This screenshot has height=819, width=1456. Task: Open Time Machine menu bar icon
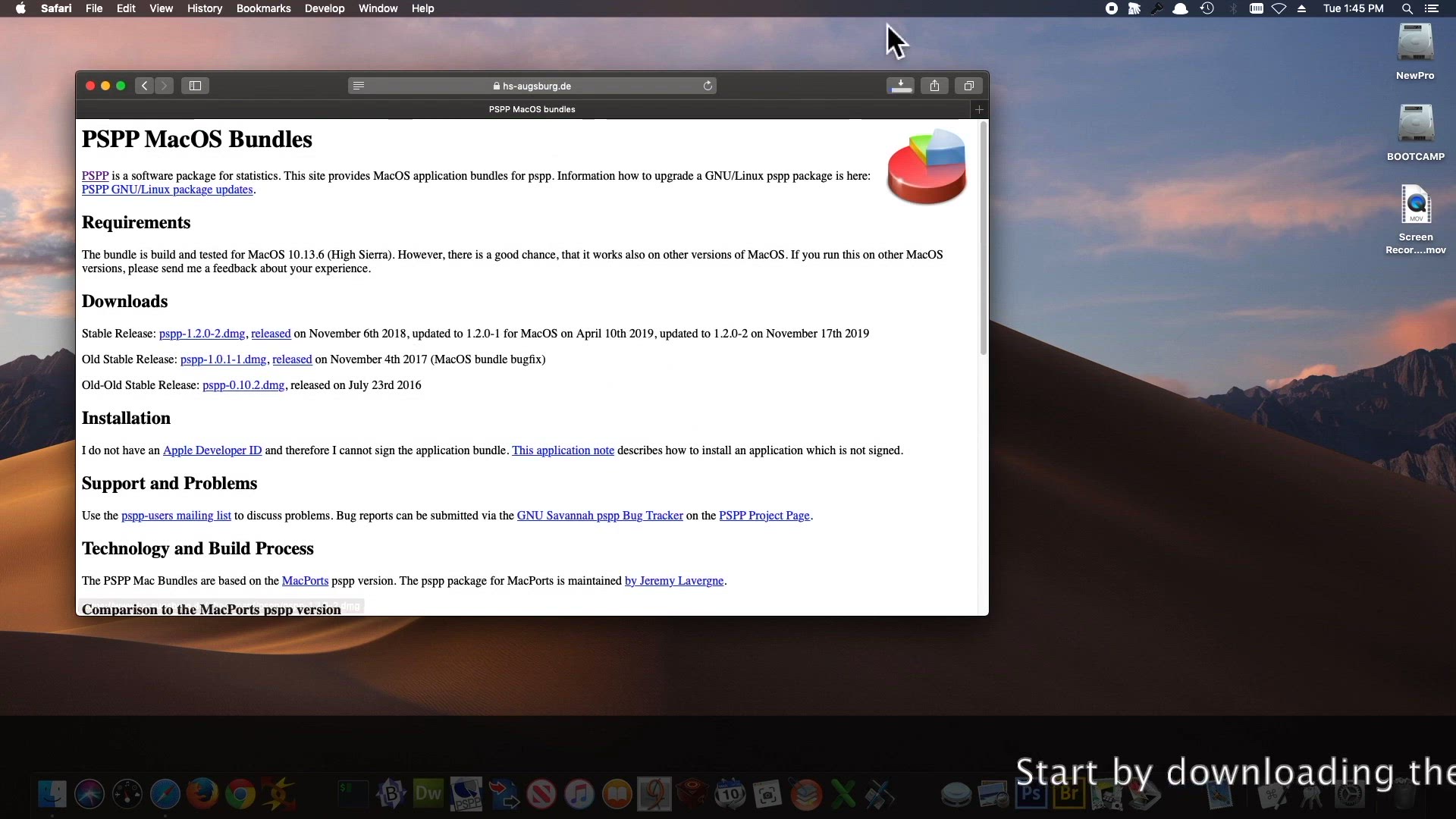click(x=1207, y=8)
